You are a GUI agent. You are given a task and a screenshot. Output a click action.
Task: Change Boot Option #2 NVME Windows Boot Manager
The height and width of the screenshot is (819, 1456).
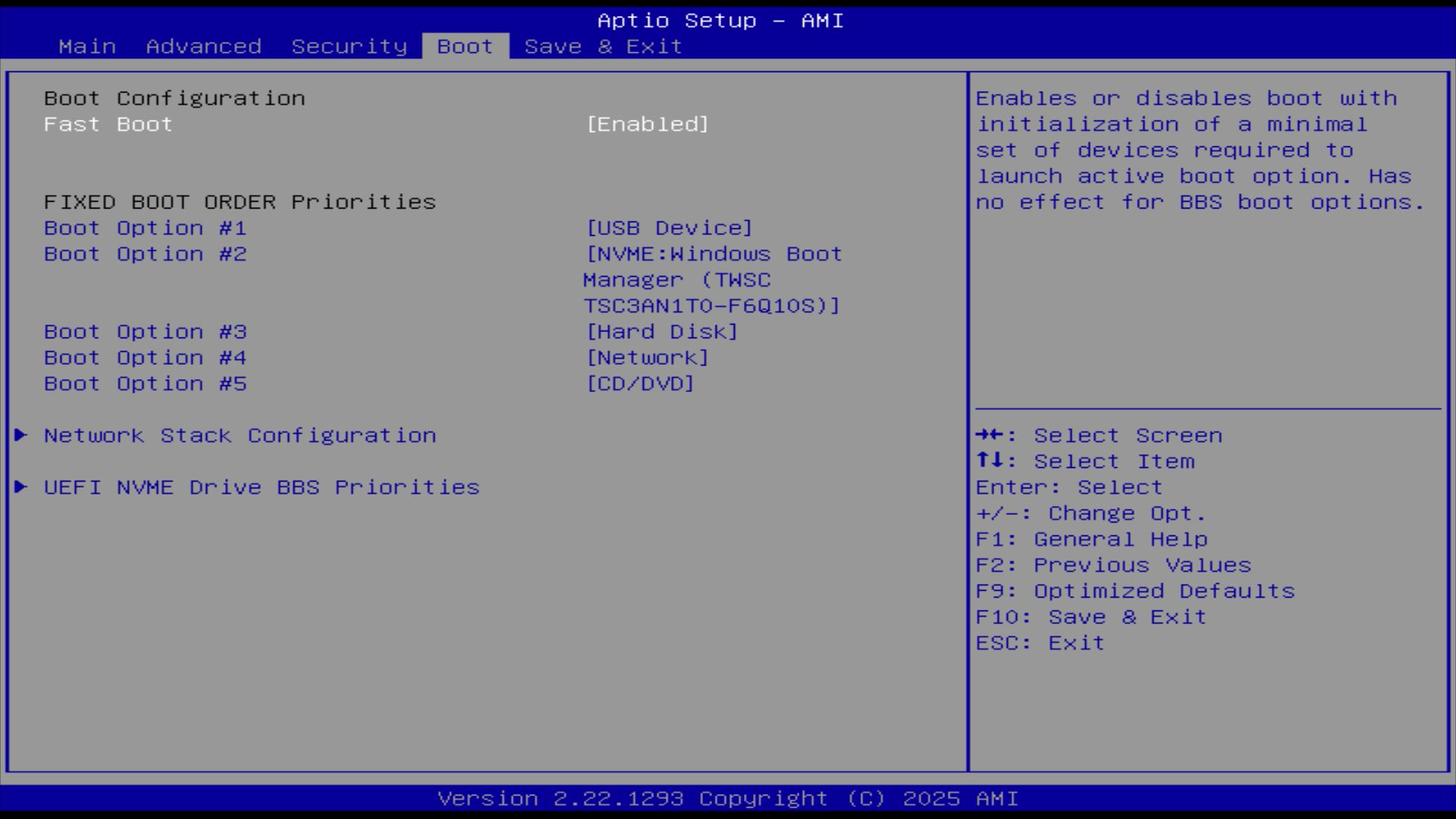713,280
